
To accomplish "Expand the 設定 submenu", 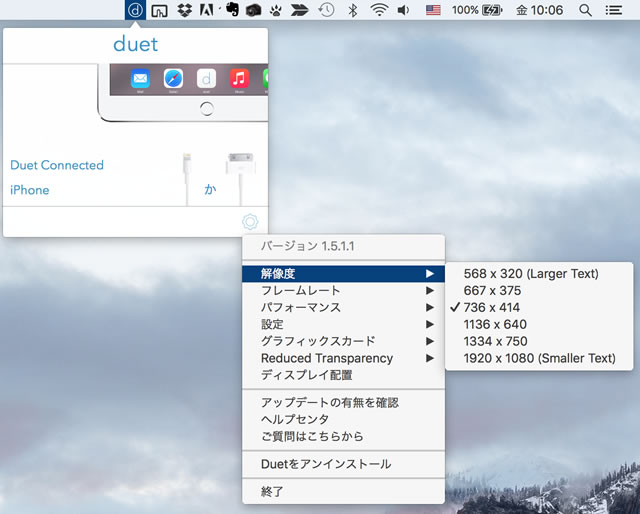I will pos(343,325).
